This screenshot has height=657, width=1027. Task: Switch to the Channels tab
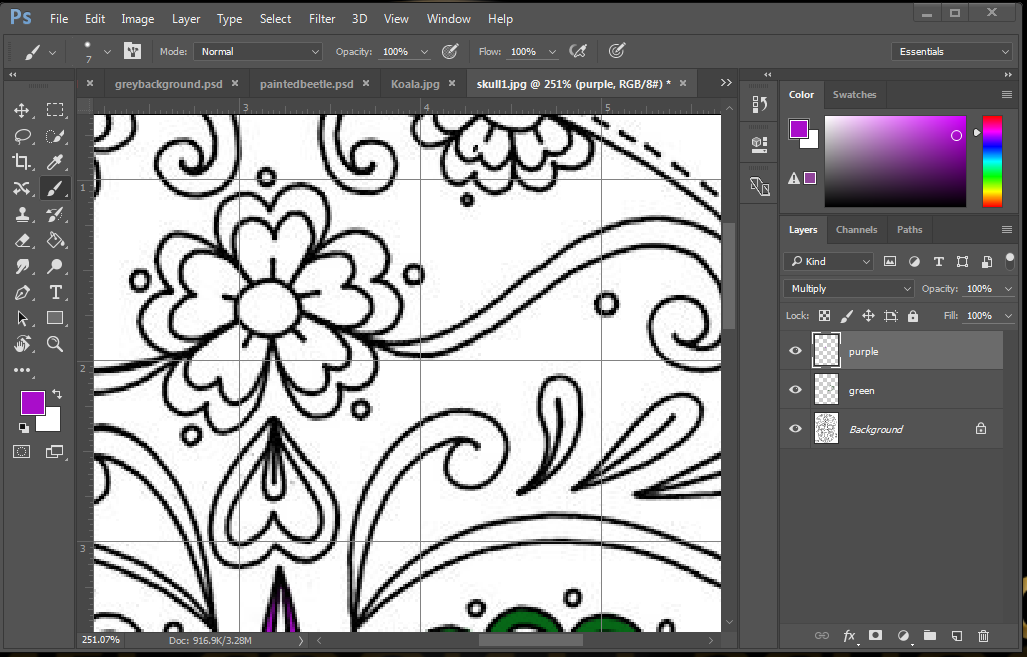click(856, 230)
